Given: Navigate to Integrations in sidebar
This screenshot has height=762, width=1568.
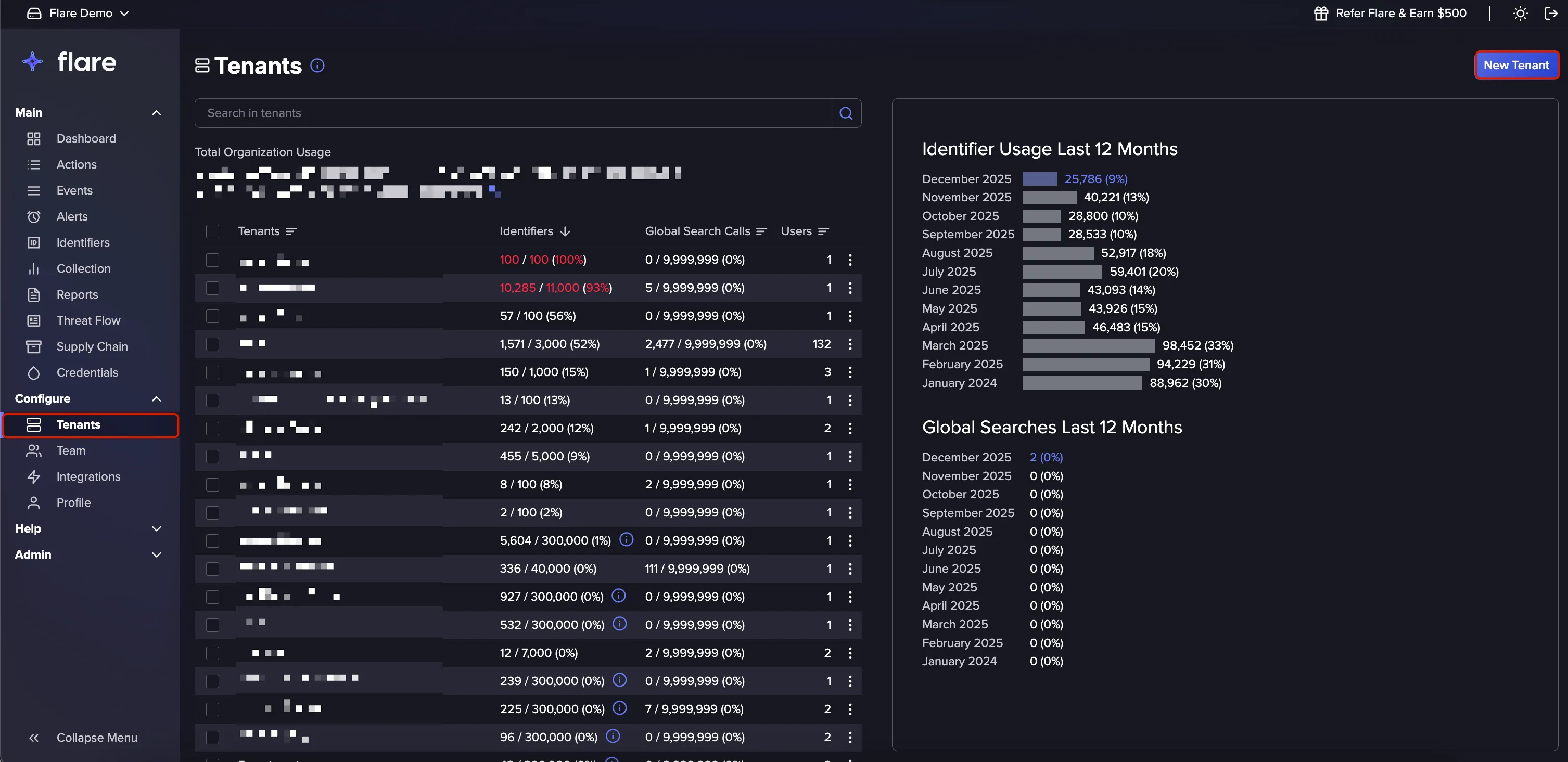Looking at the screenshot, I should pos(88,477).
